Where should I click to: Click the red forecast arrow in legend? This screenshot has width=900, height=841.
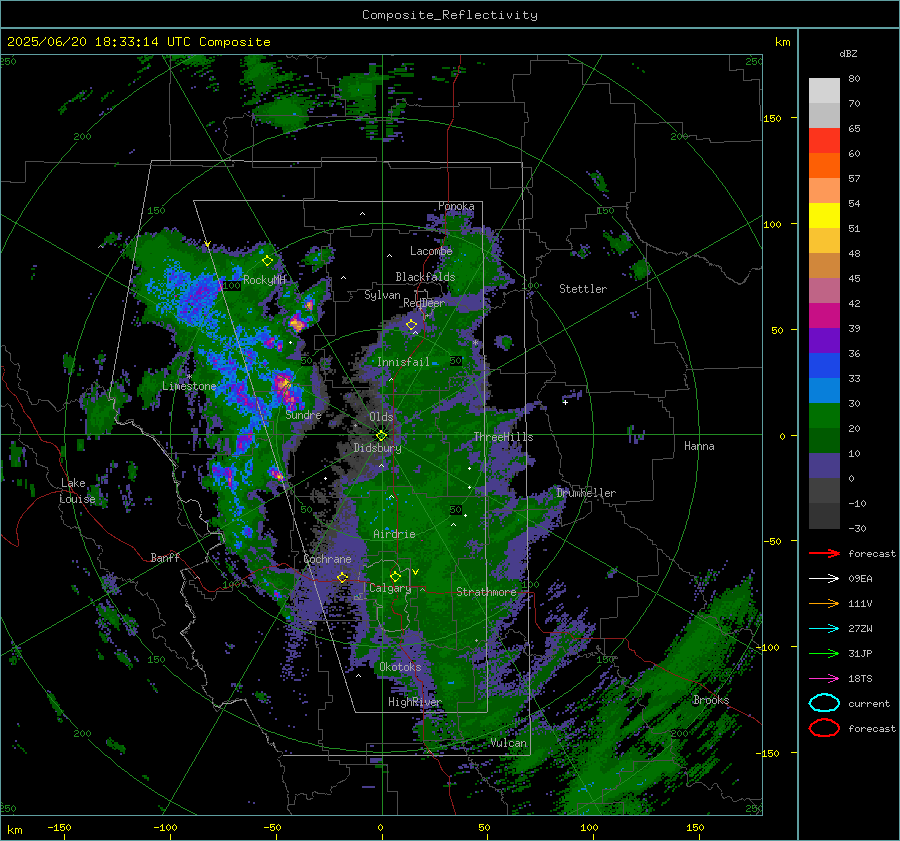824,553
